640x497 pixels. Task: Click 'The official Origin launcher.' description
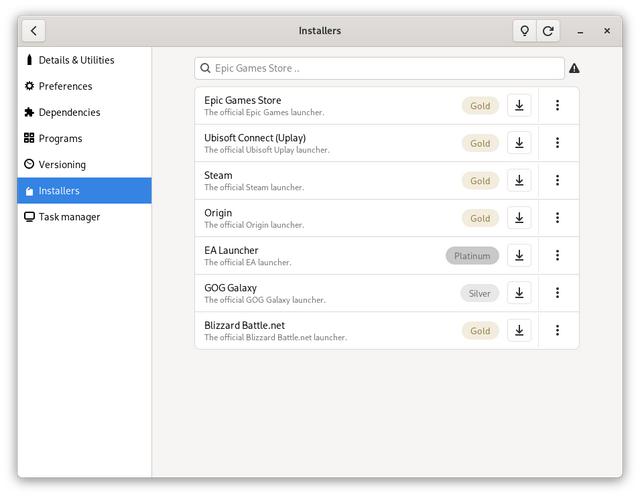click(254, 225)
